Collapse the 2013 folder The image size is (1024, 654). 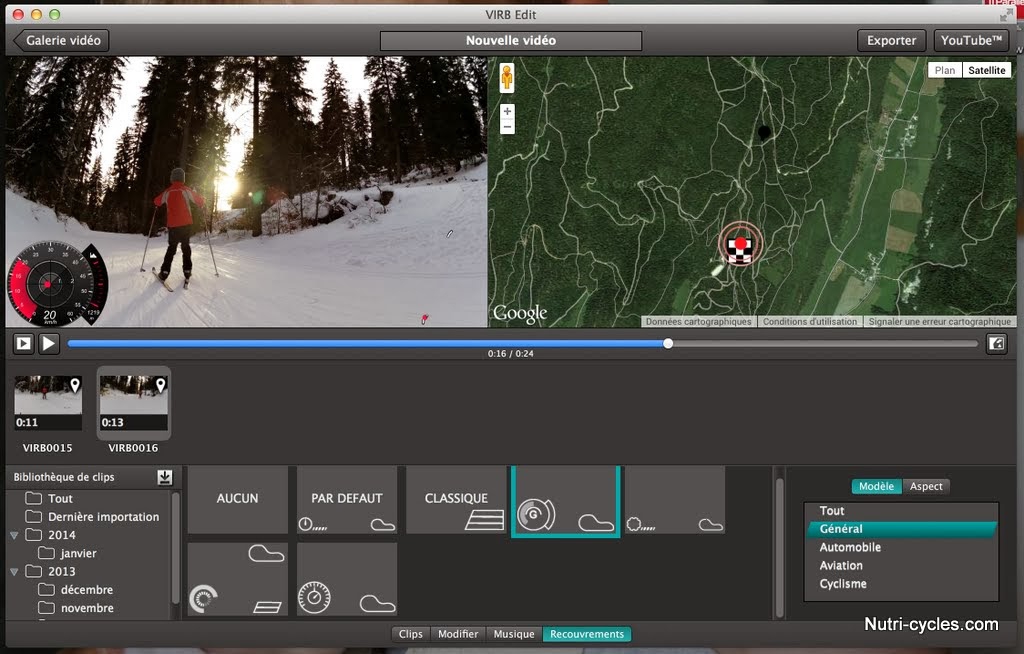click(x=14, y=572)
